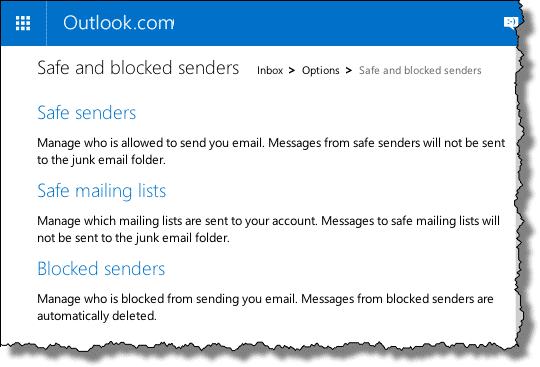
Task: Open the Safe mailing lists link
Action: [x=102, y=191]
